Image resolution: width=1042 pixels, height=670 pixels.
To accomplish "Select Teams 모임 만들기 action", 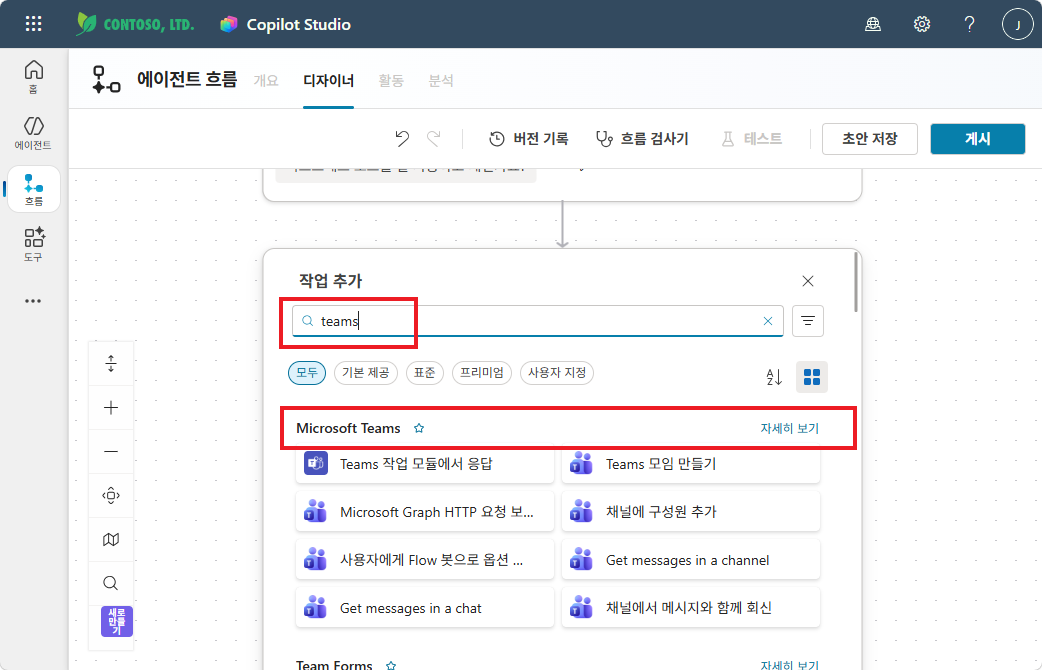I will [690, 464].
